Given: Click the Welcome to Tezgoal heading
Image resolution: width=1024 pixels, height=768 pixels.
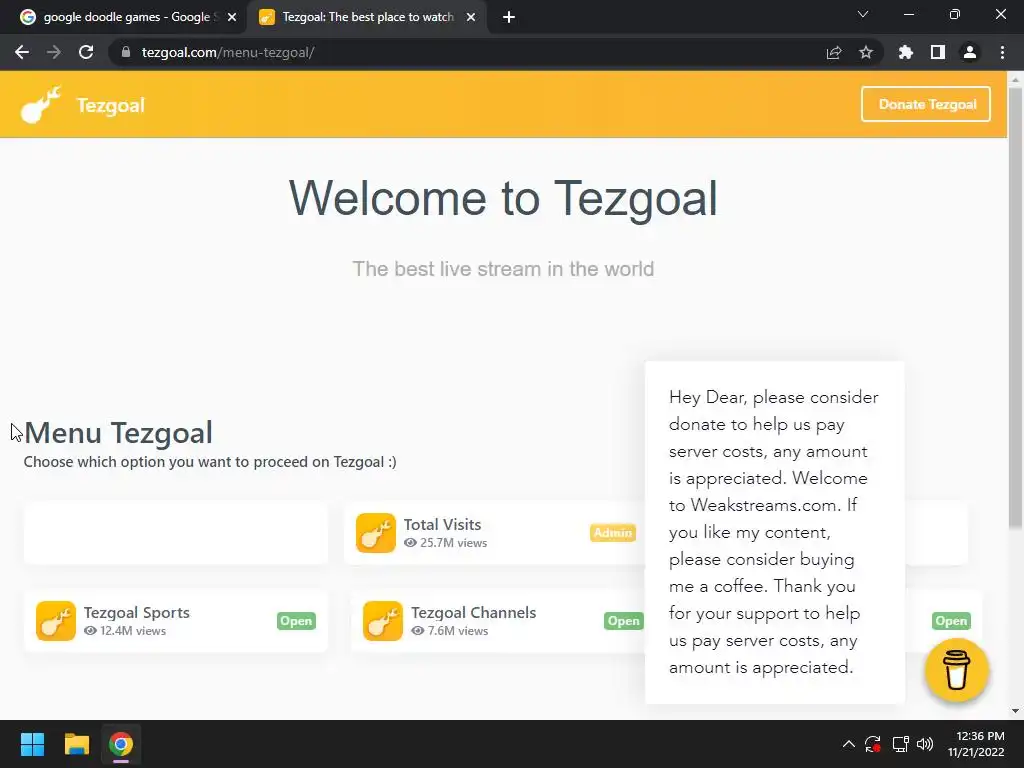Looking at the screenshot, I should click(503, 199).
